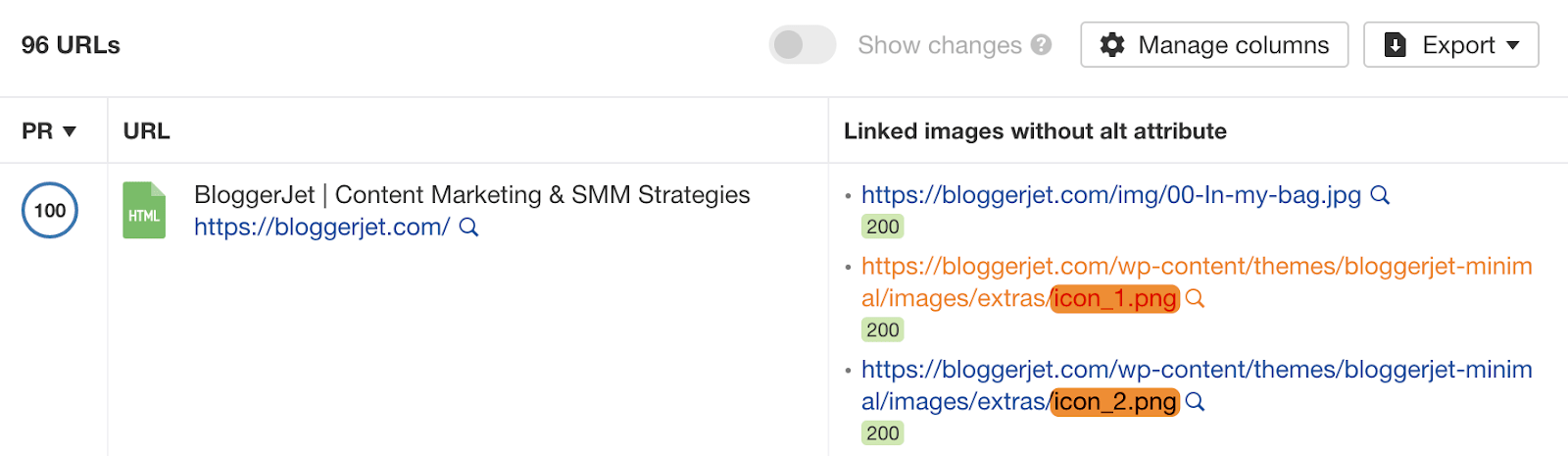Screen dimensions: 1568x456
Task: Click the URL column header
Action: point(146,131)
